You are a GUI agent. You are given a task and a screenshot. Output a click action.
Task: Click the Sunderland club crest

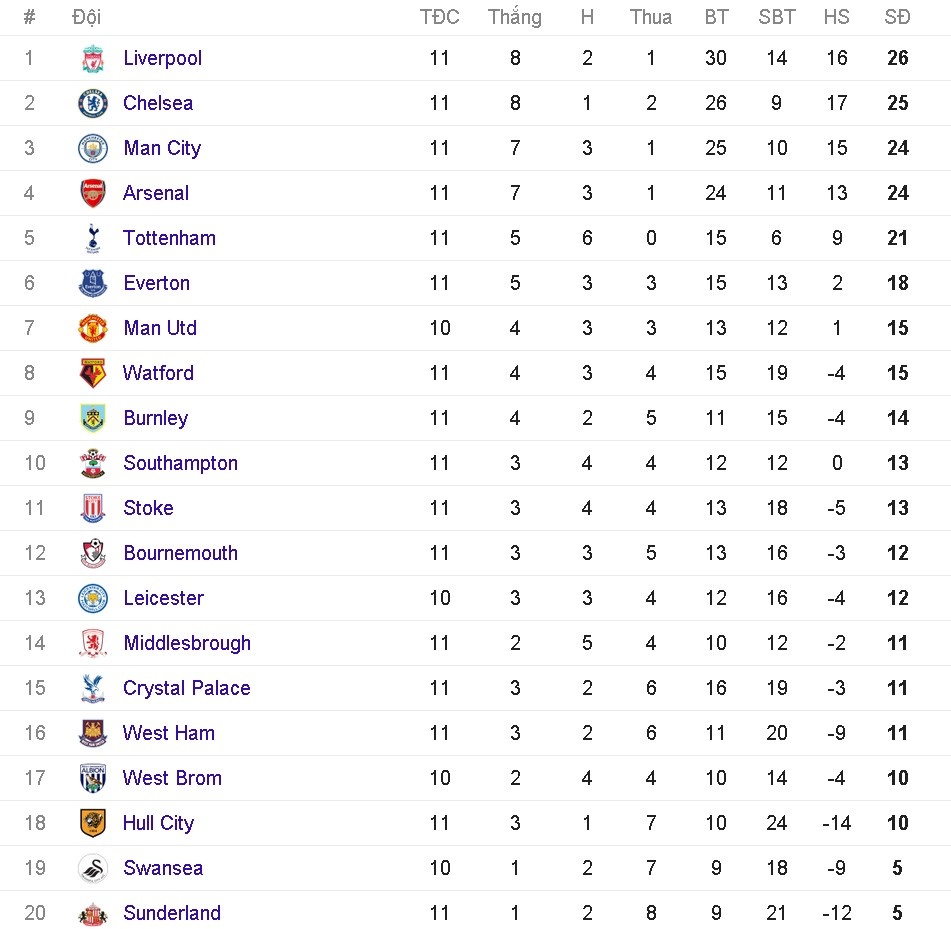pyautogui.click(x=92, y=913)
